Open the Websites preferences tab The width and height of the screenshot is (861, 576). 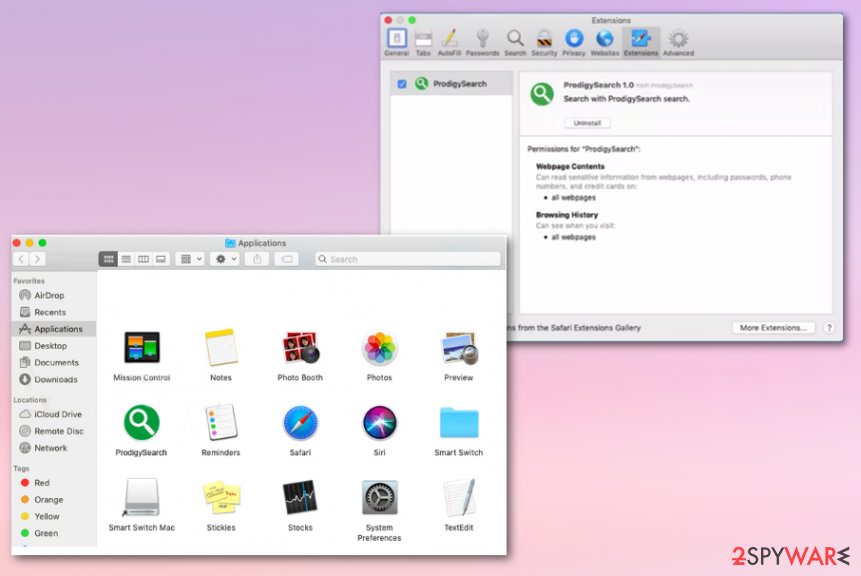(x=605, y=43)
